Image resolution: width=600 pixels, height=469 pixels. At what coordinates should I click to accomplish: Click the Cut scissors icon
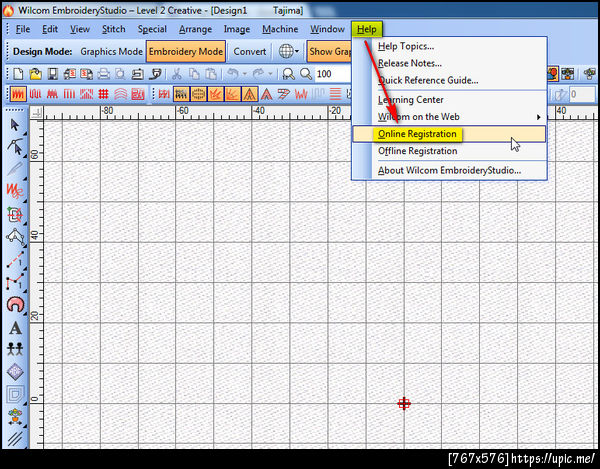pyautogui.click(x=176, y=74)
